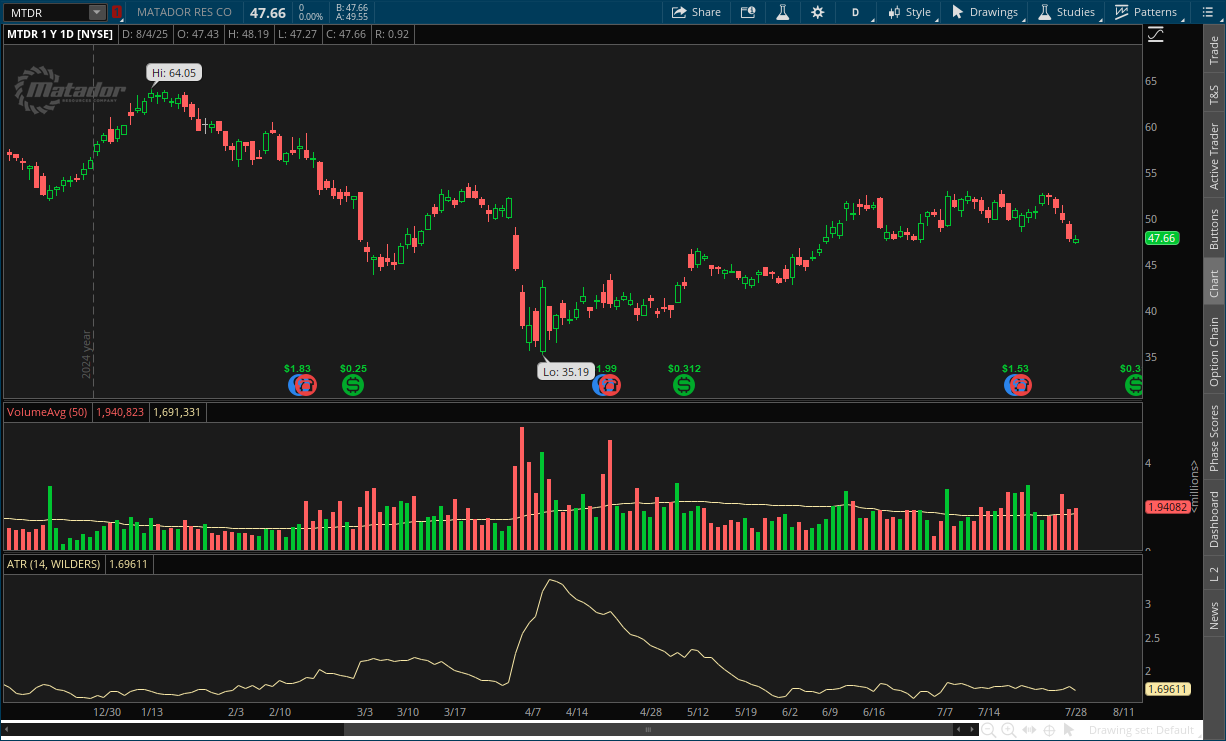This screenshot has height=741, width=1226.
Task: Click the horizontal expand arrows icon
Action: coord(1031,730)
